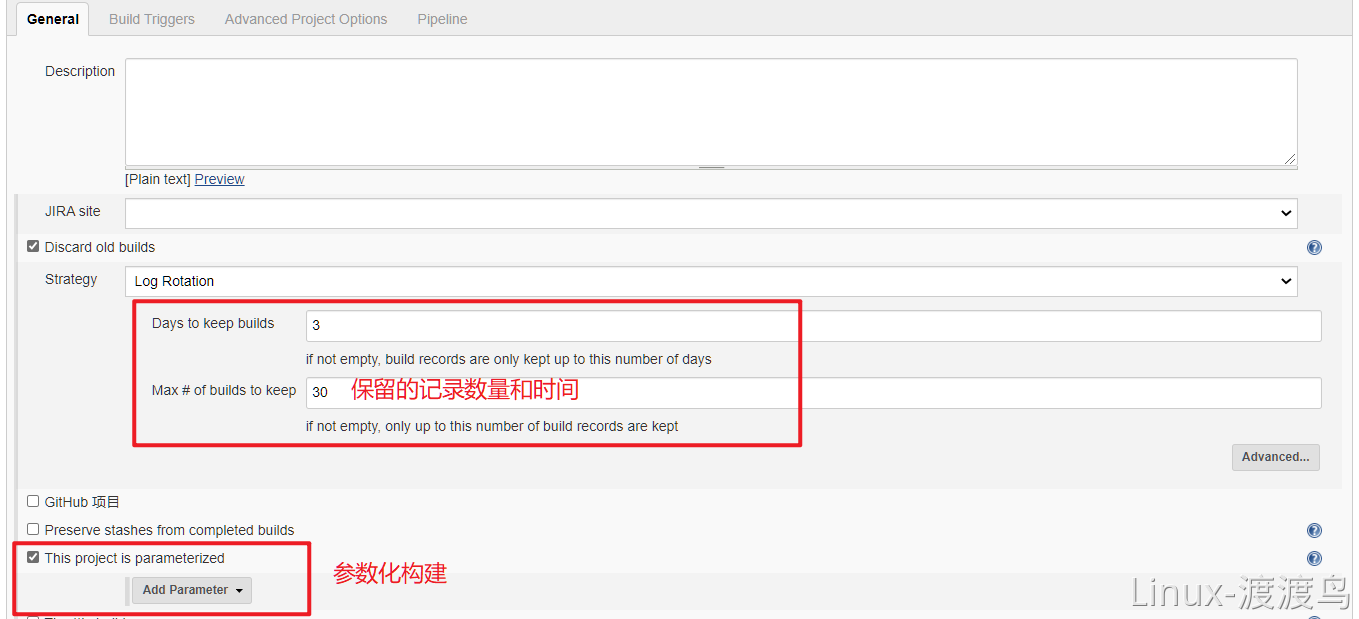This screenshot has height=619, width=1359.
Task: Open the Strategy Log Rotation dropdown
Action: (x=711, y=281)
